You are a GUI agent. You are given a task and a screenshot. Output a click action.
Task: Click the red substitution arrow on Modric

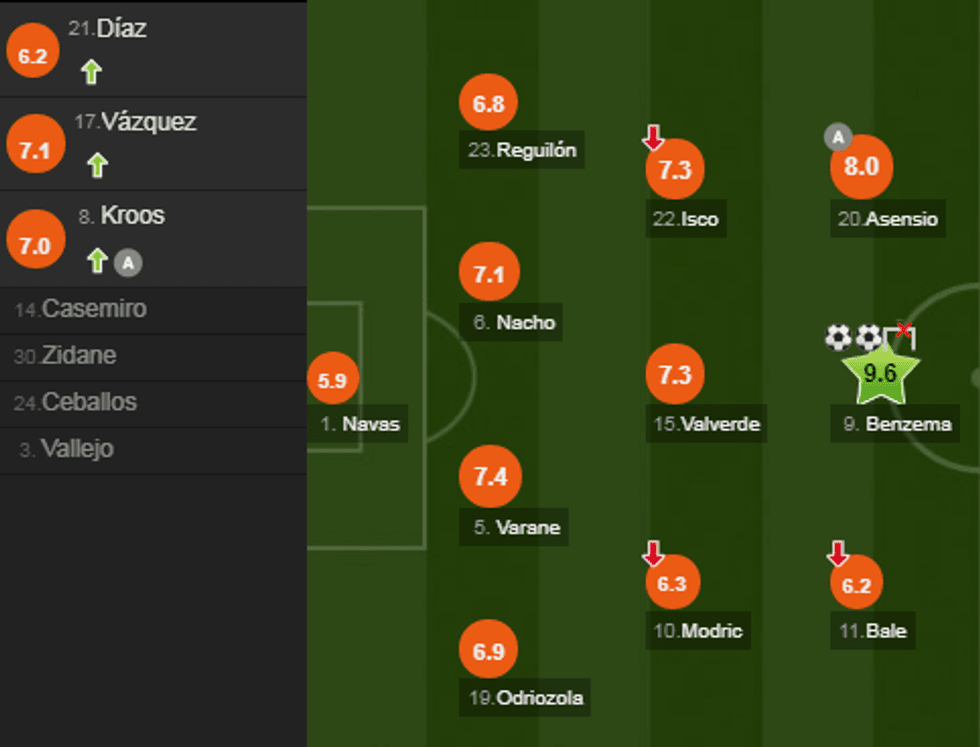pyautogui.click(x=653, y=553)
